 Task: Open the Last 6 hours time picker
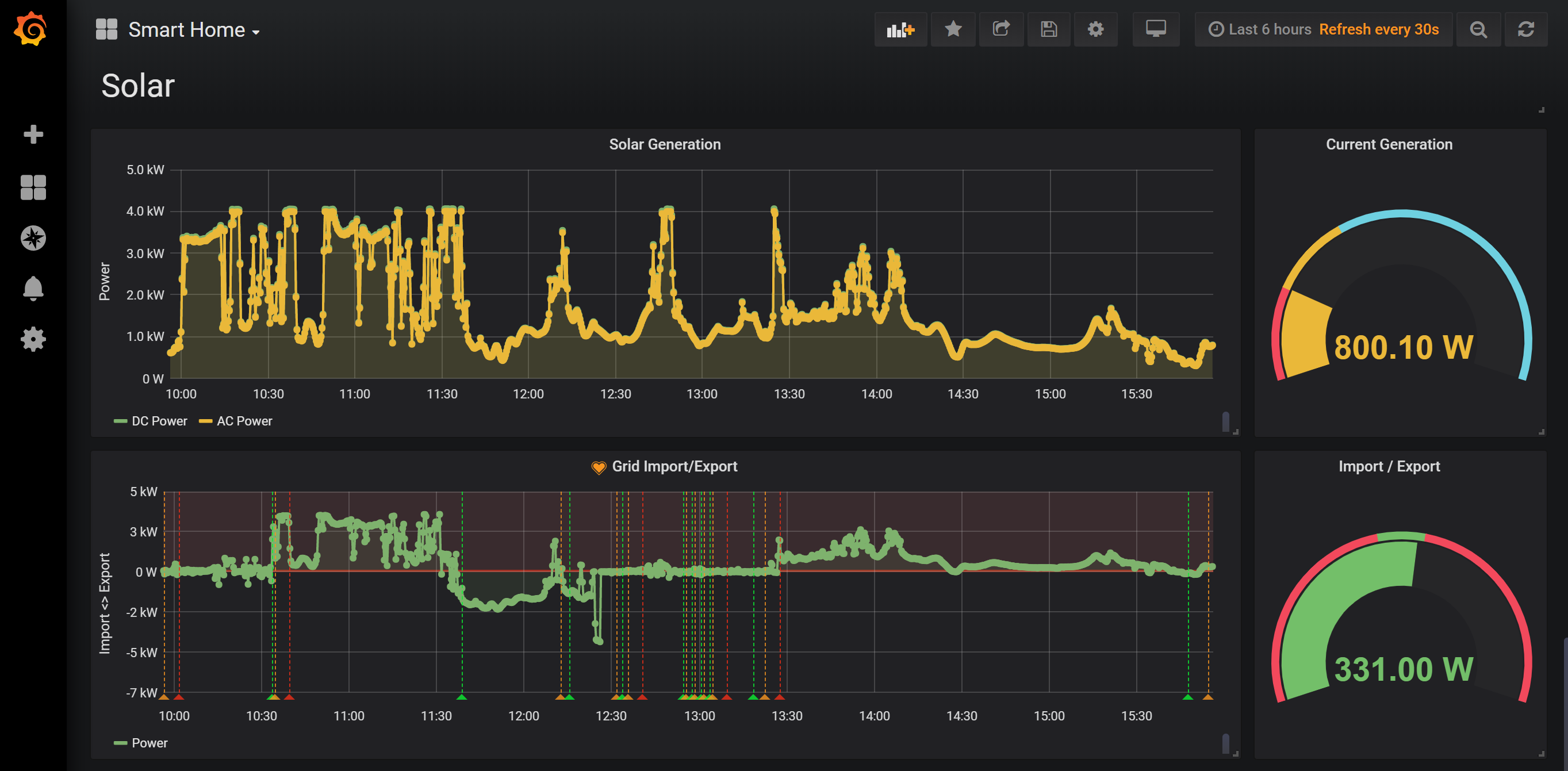[x=1259, y=29]
